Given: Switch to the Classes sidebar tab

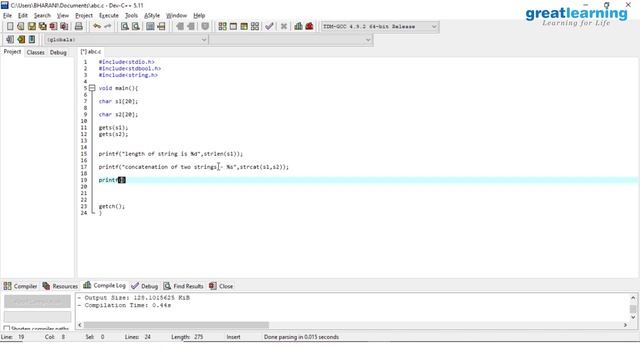Looking at the screenshot, I should 36,52.
